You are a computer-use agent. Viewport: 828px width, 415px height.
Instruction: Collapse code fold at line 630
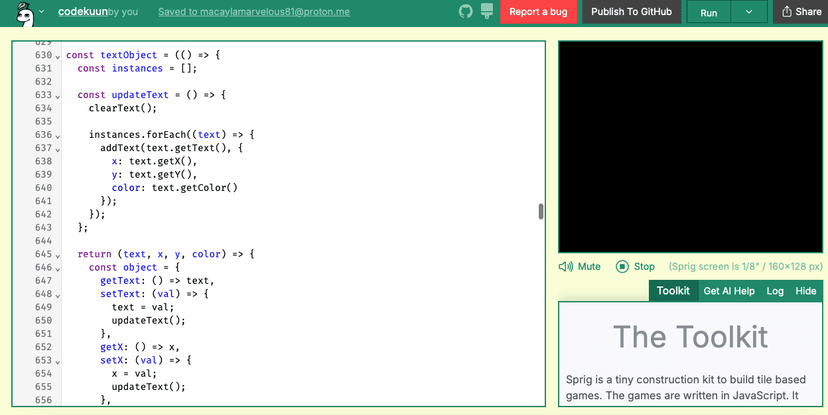[x=58, y=56]
